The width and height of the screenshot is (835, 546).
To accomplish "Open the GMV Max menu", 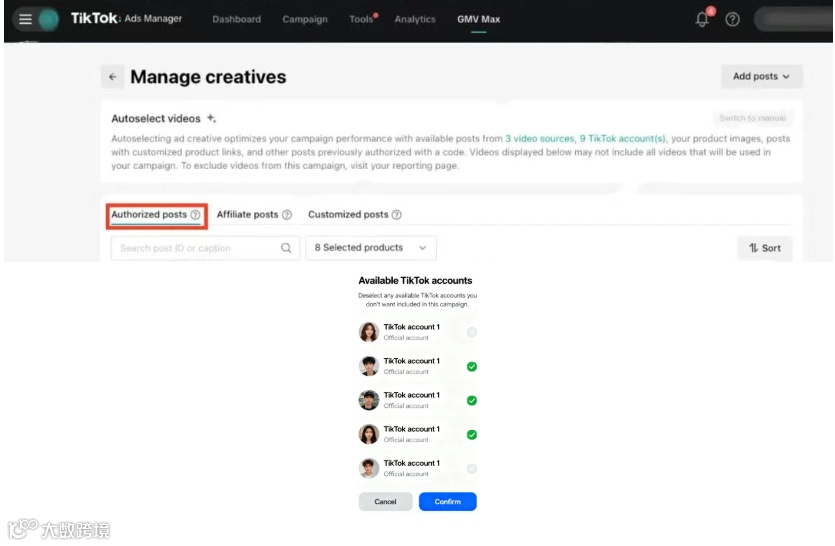I will click(x=478, y=19).
